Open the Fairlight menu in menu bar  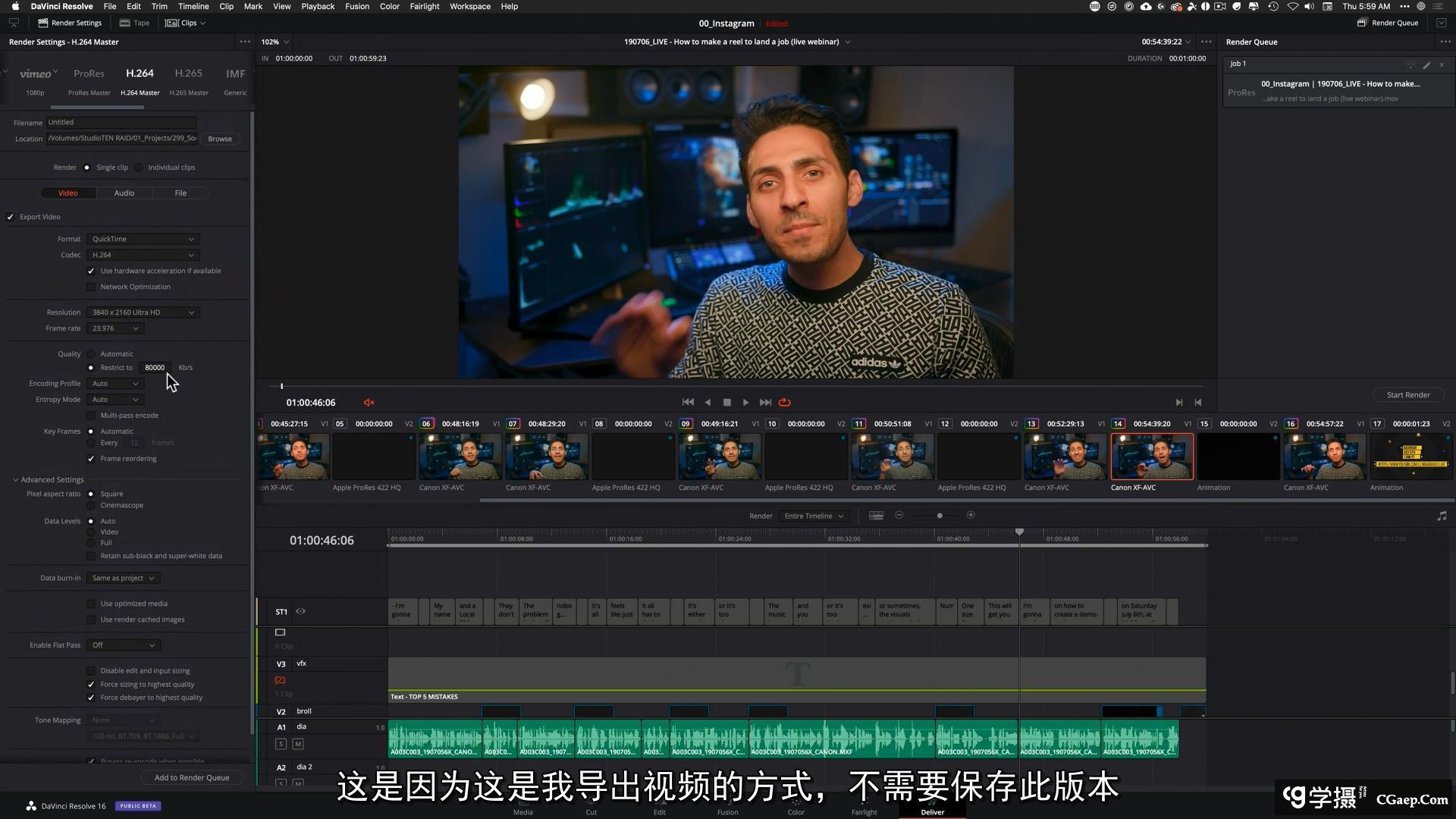pos(424,6)
